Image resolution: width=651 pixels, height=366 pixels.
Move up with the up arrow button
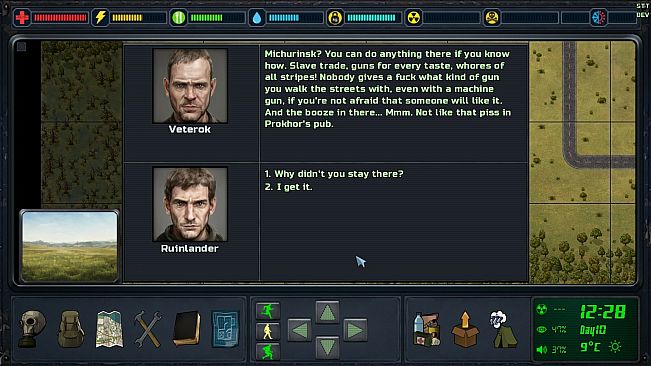point(327,312)
